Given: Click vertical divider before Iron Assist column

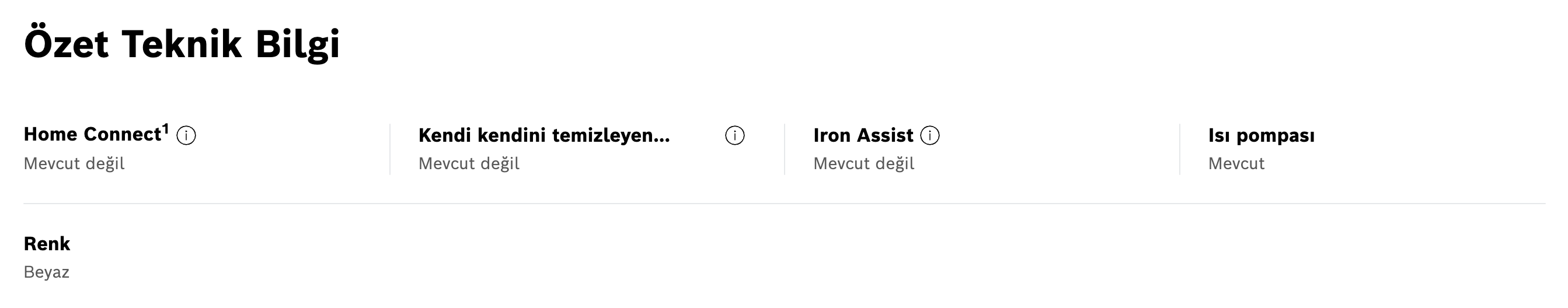Looking at the screenshot, I should coord(785,149).
